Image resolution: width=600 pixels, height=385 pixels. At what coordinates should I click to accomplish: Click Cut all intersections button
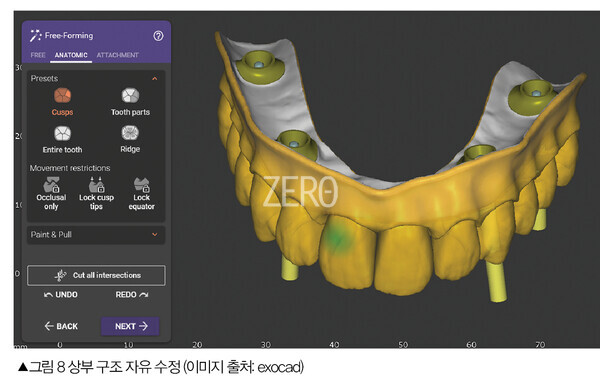click(96, 275)
